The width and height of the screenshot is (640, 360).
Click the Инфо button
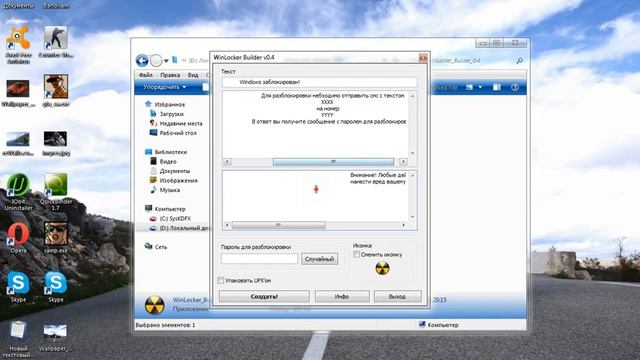pyautogui.click(x=342, y=296)
